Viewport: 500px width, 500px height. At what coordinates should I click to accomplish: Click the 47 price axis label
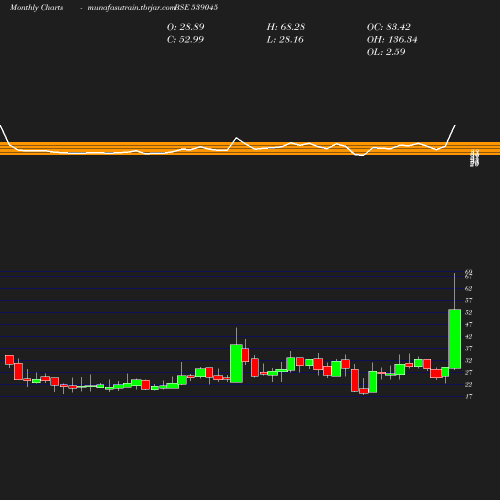468,324
